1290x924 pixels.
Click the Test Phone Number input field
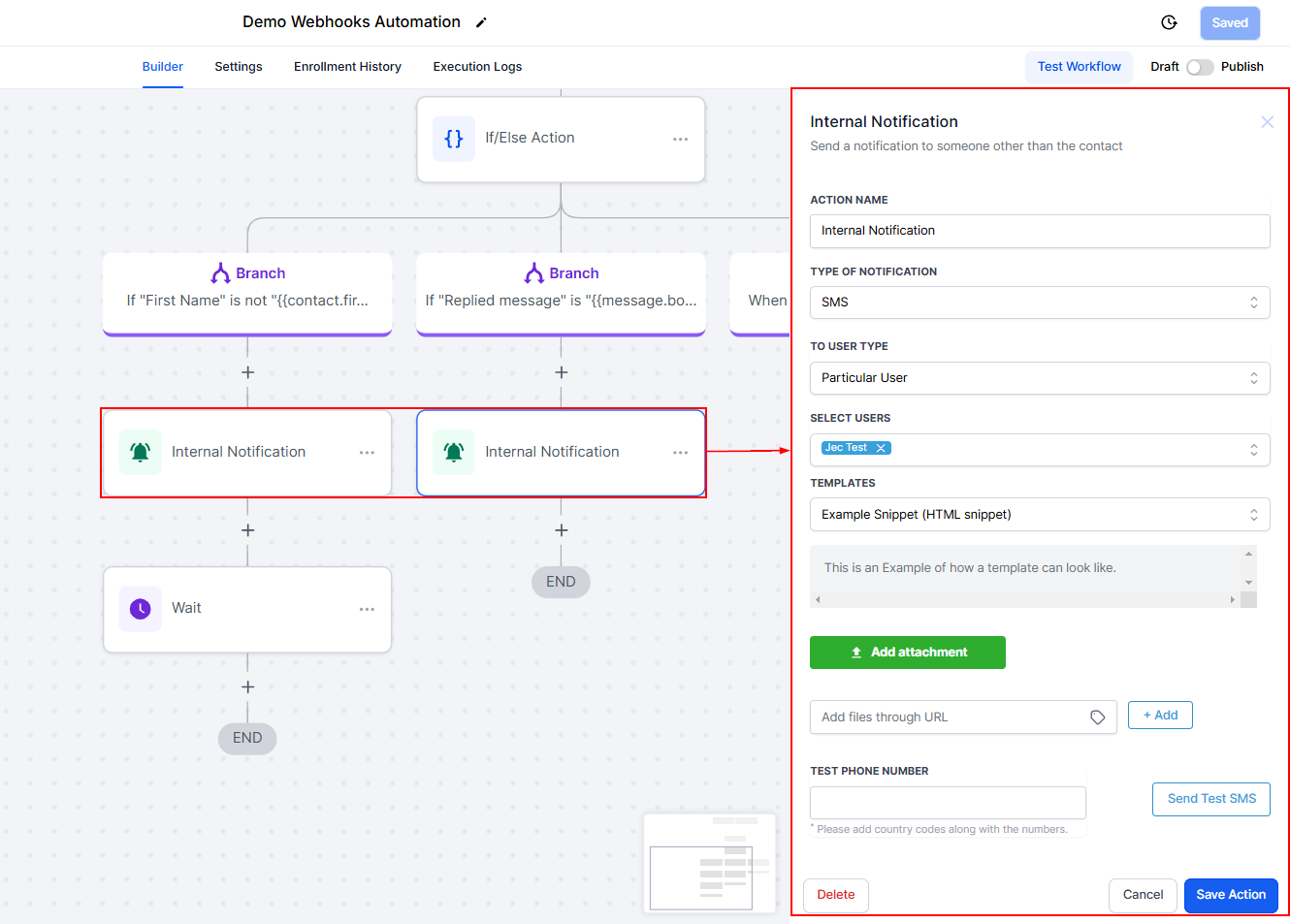point(948,803)
